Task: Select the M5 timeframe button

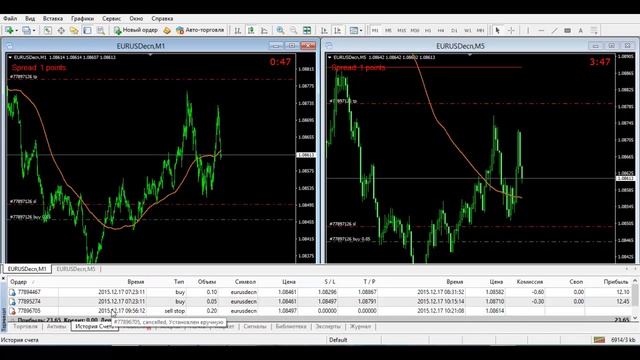Action: click(x=388, y=30)
